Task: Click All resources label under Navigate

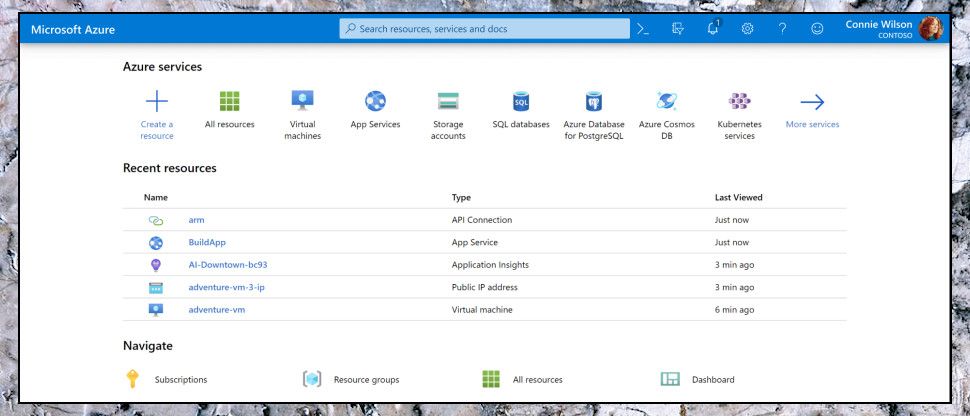Action: pyautogui.click(x=538, y=379)
